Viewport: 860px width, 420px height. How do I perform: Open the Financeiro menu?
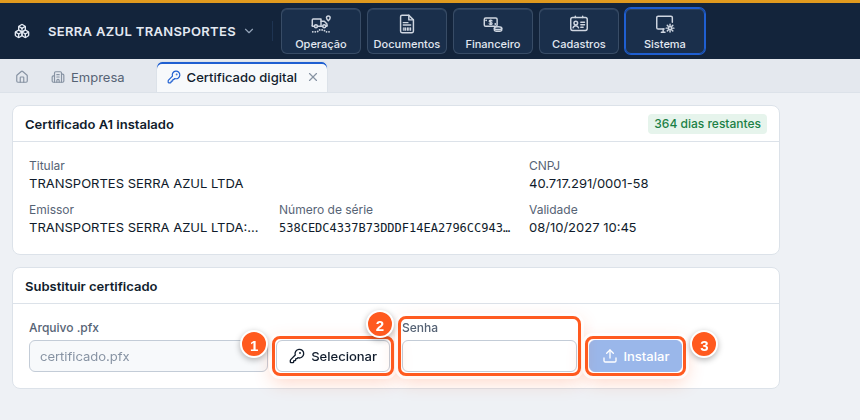(493, 31)
